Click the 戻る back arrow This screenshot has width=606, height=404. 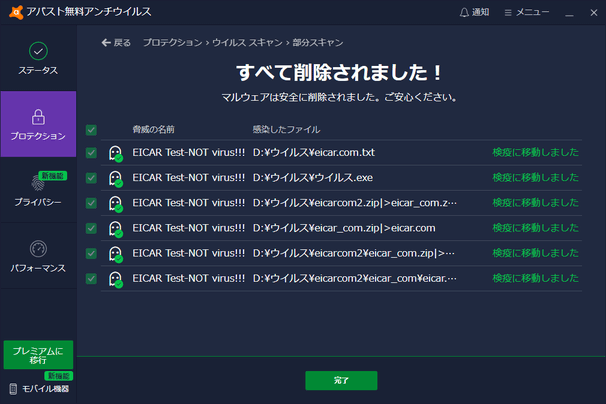point(106,43)
